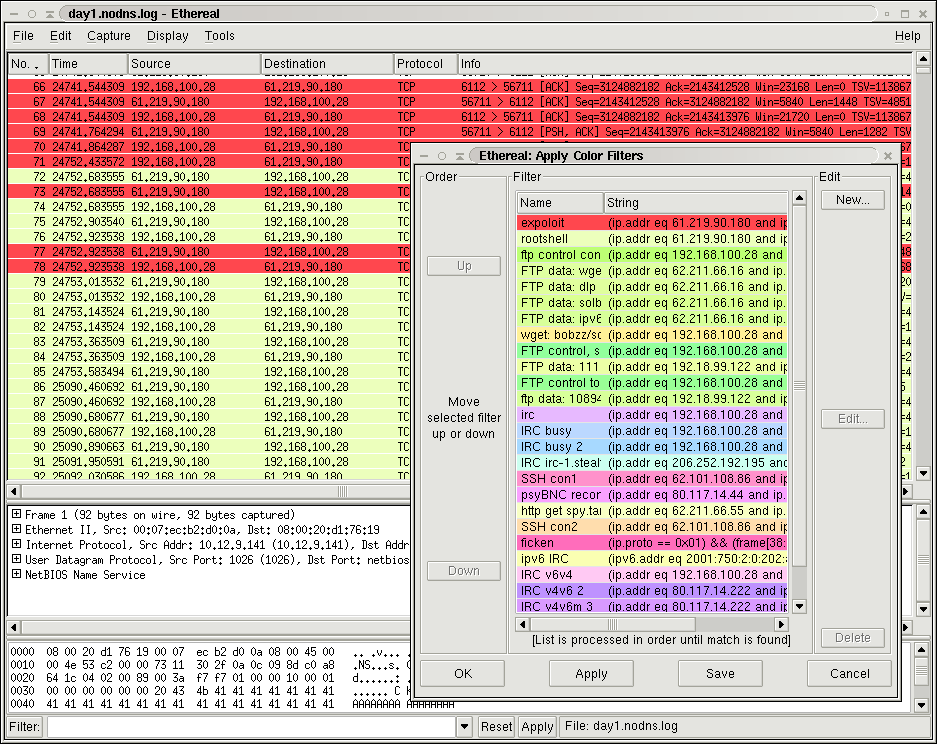The image size is (937, 744).
Task: Open the Help menu
Action: [907, 36]
